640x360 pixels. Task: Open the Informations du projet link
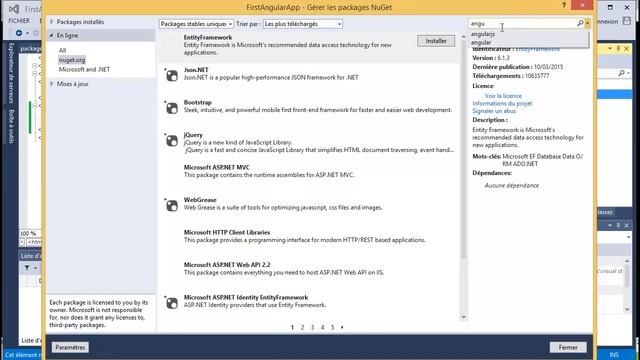coord(502,103)
